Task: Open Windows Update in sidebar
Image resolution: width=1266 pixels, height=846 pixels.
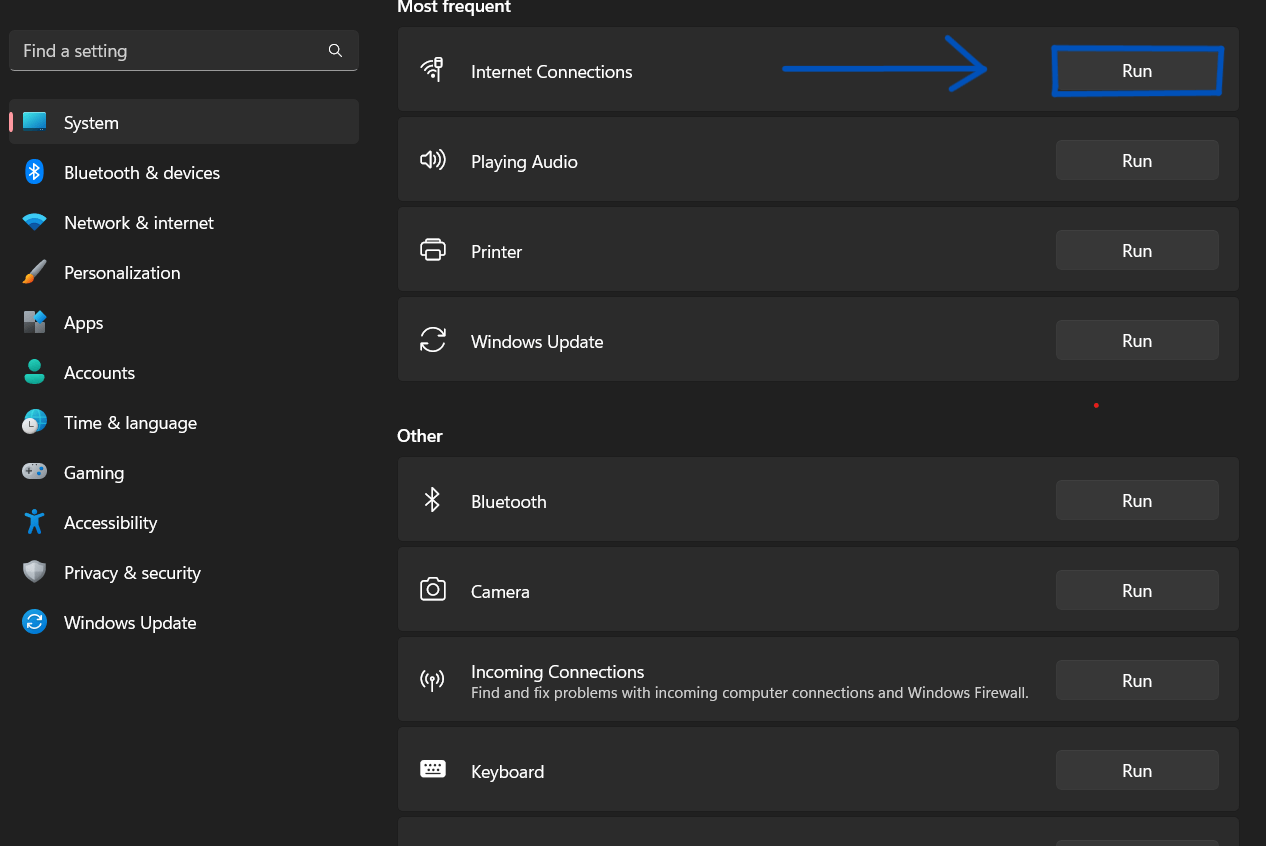Action: tap(184, 622)
